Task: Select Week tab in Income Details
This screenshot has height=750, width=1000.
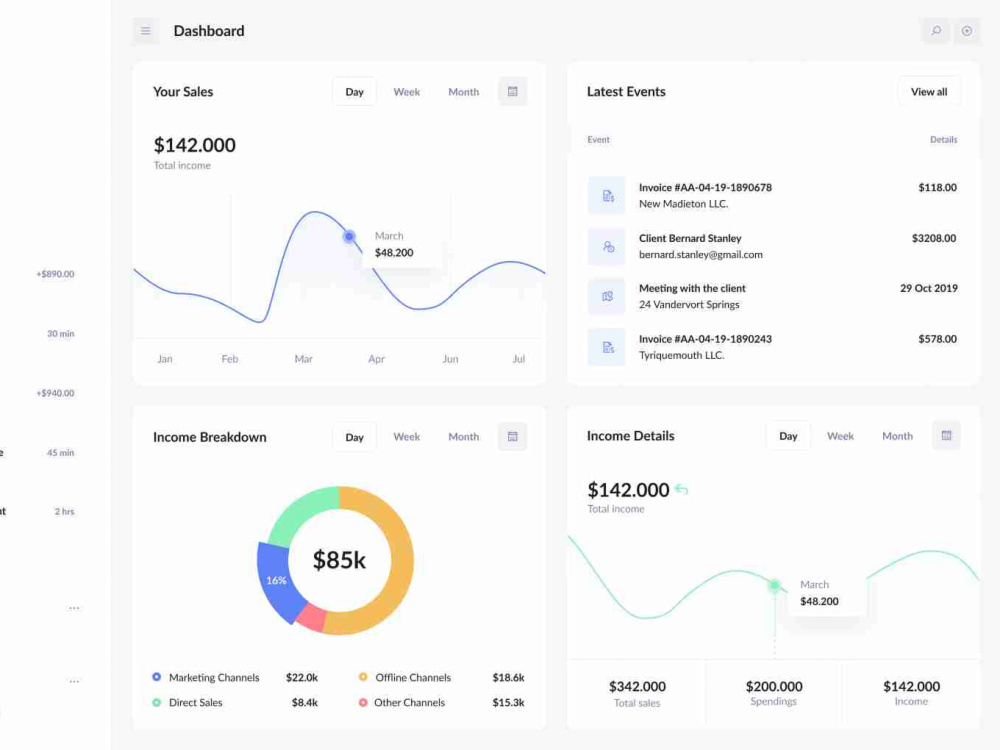Action: [x=841, y=436]
